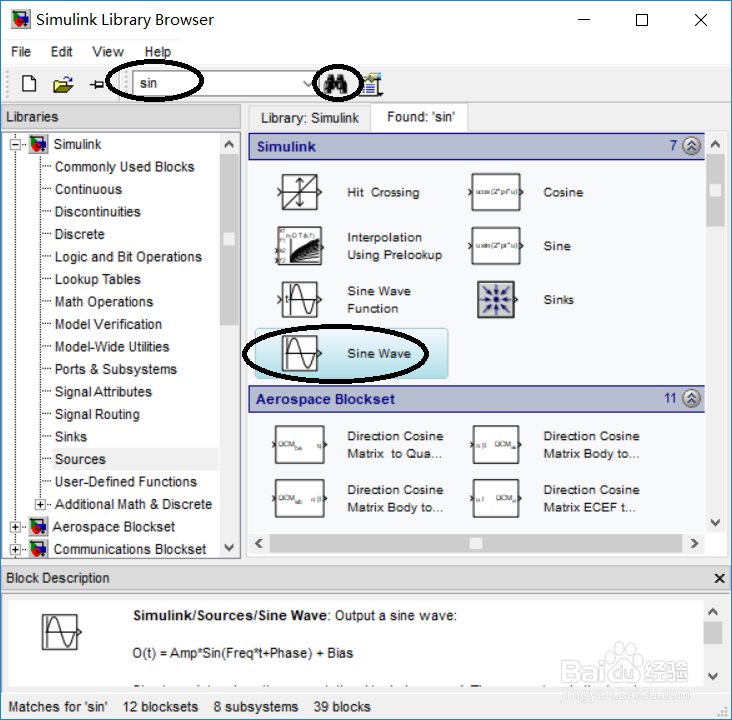This screenshot has height=720, width=732.
Task: Select Model Verification in library tree
Action: tap(108, 324)
